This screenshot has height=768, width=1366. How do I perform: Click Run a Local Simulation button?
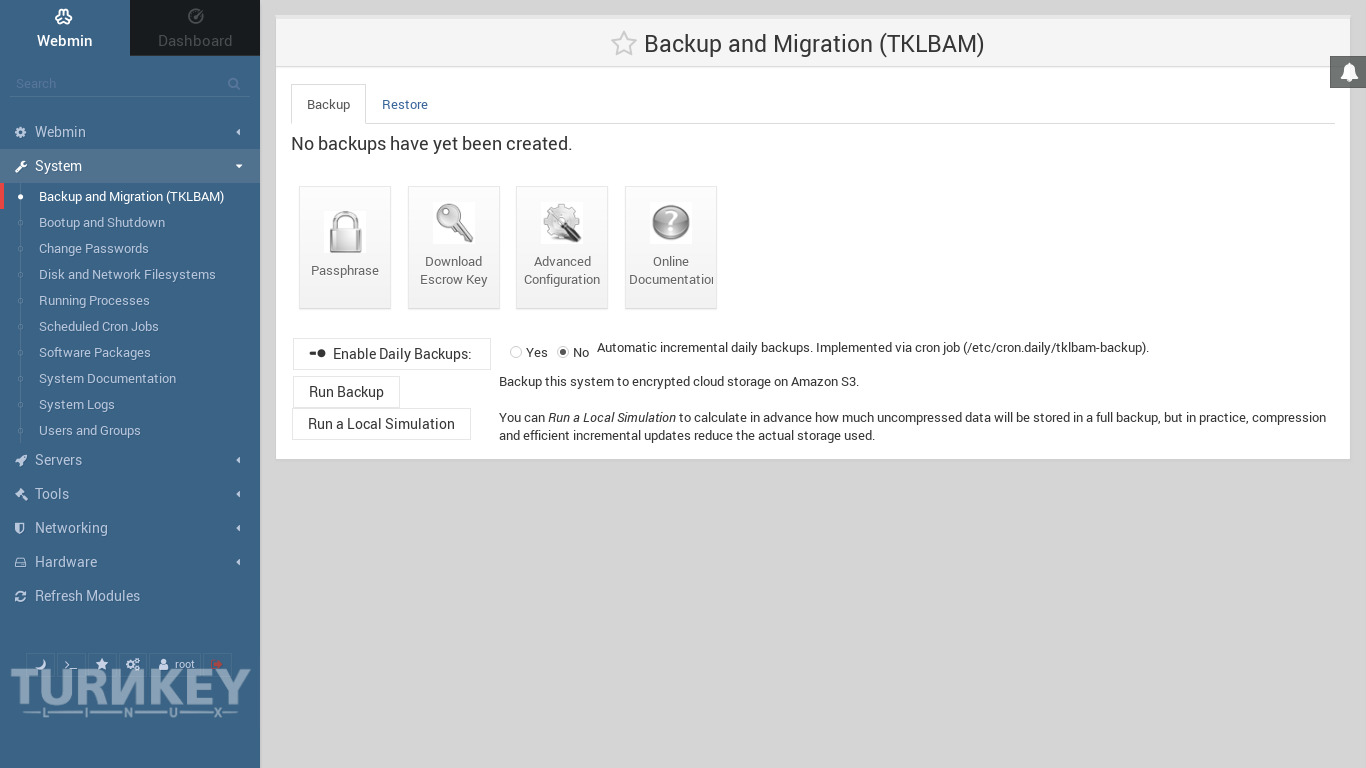coord(381,424)
